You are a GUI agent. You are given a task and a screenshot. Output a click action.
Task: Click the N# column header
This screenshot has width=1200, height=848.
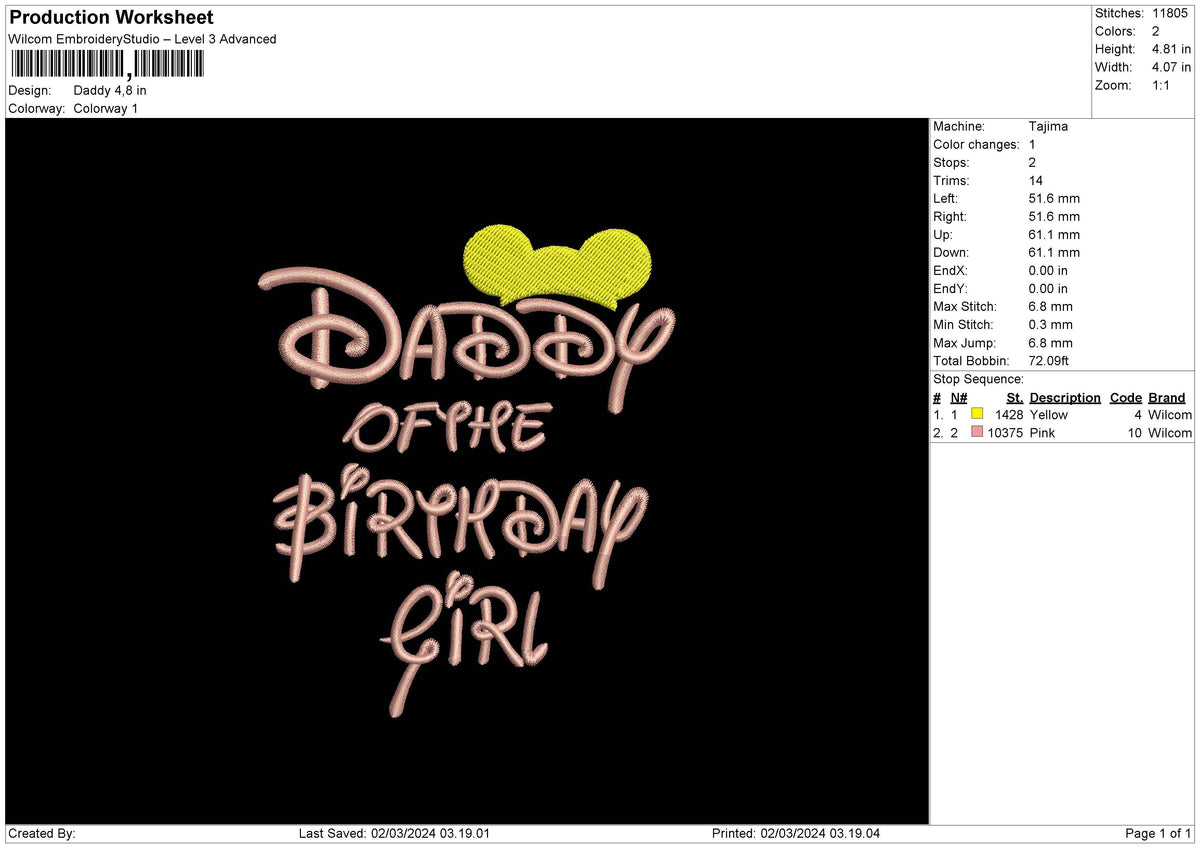tap(958, 397)
